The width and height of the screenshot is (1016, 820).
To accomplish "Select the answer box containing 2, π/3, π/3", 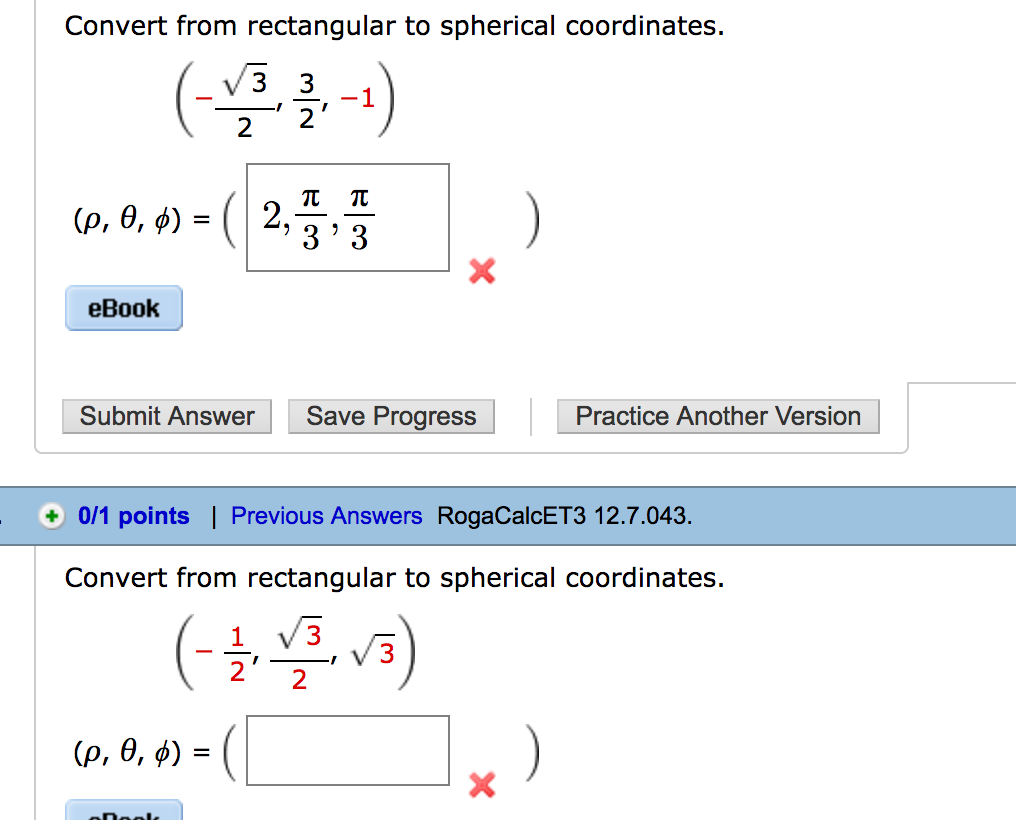I will [x=347, y=217].
